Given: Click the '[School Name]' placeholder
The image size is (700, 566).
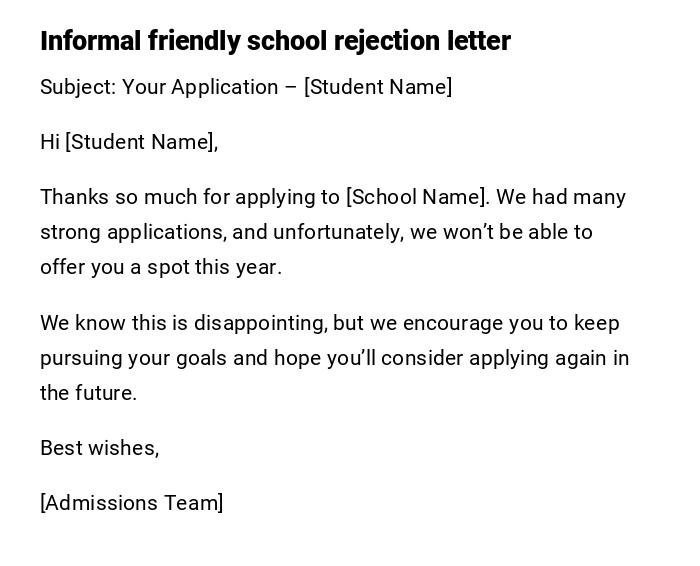Looking at the screenshot, I should [417, 197].
